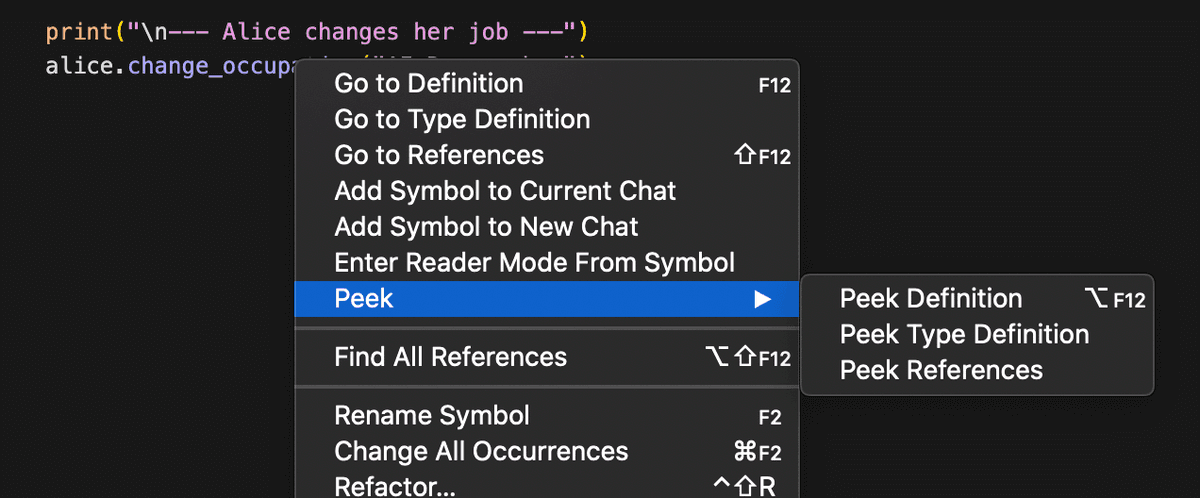
Task: Open the Refactor... option
Action: pos(395,486)
